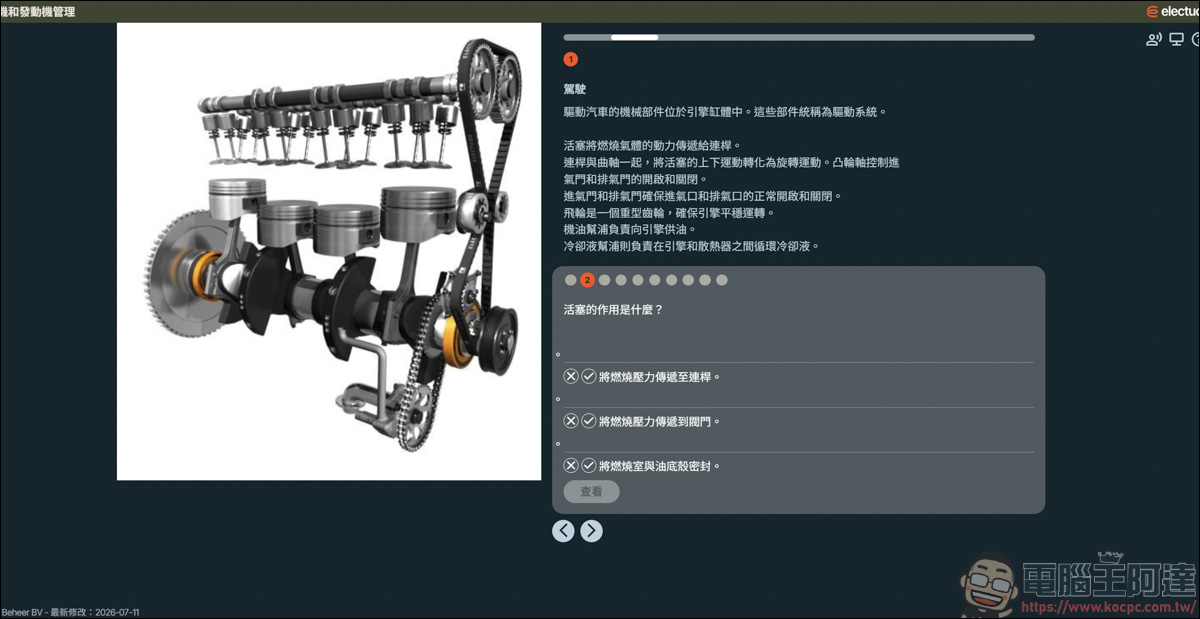Jump to the third question dot
Screen dimensions: 1200x619
tap(604, 280)
